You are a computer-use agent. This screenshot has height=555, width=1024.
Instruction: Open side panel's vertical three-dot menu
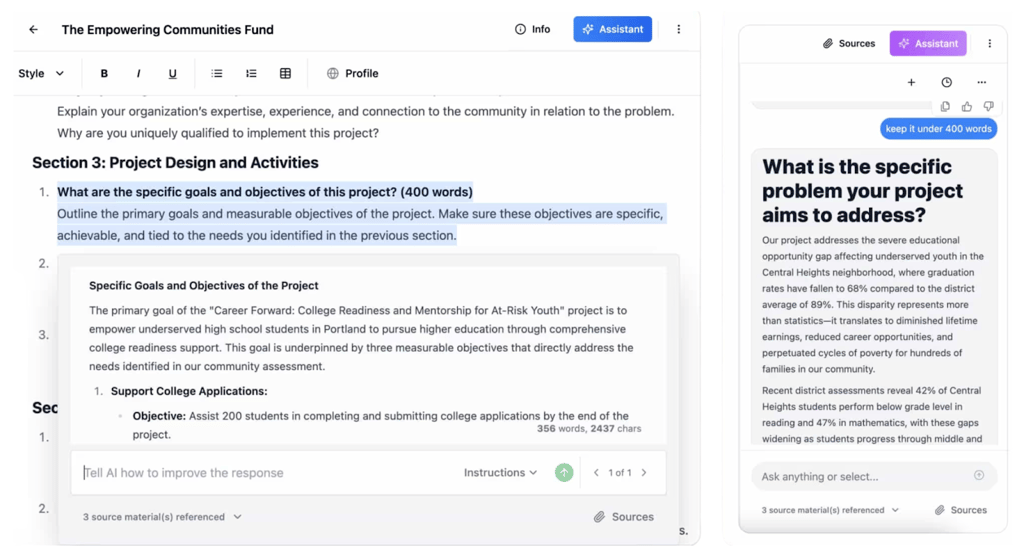click(989, 44)
